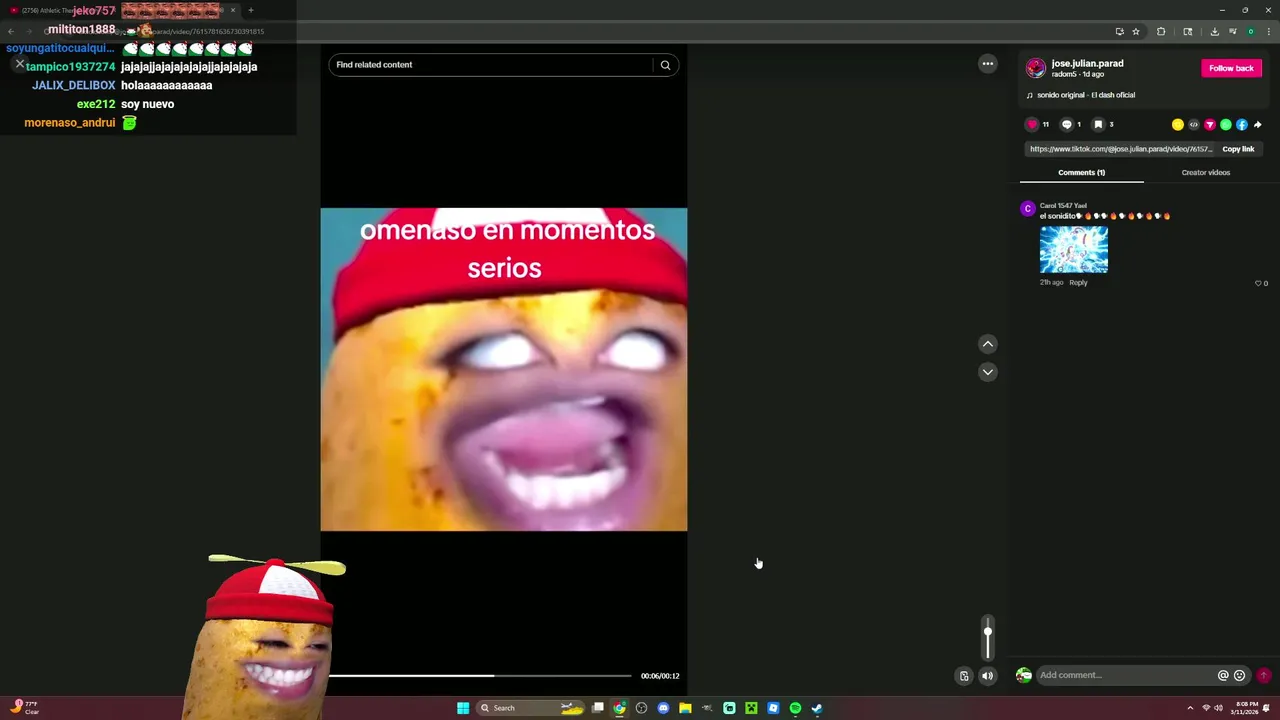Image resolution: width=1280 pixels, height=720 pixels.
Task: Open the emoji picker icon
Action: tap(1240, 676)
